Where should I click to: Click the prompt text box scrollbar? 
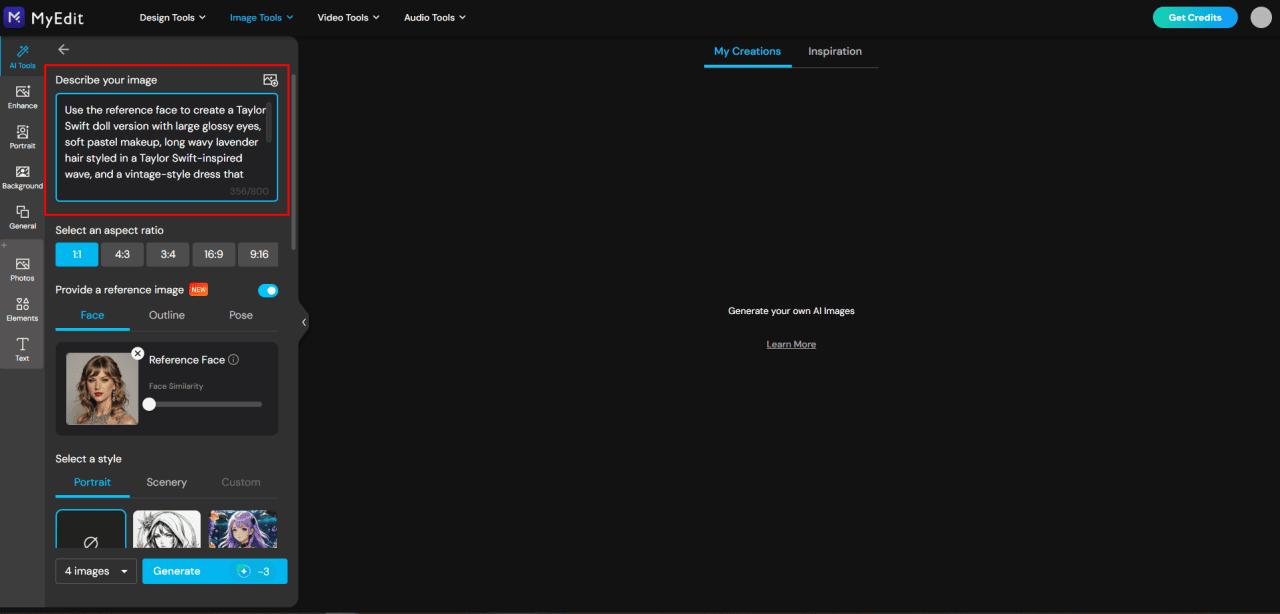[269, 121]
